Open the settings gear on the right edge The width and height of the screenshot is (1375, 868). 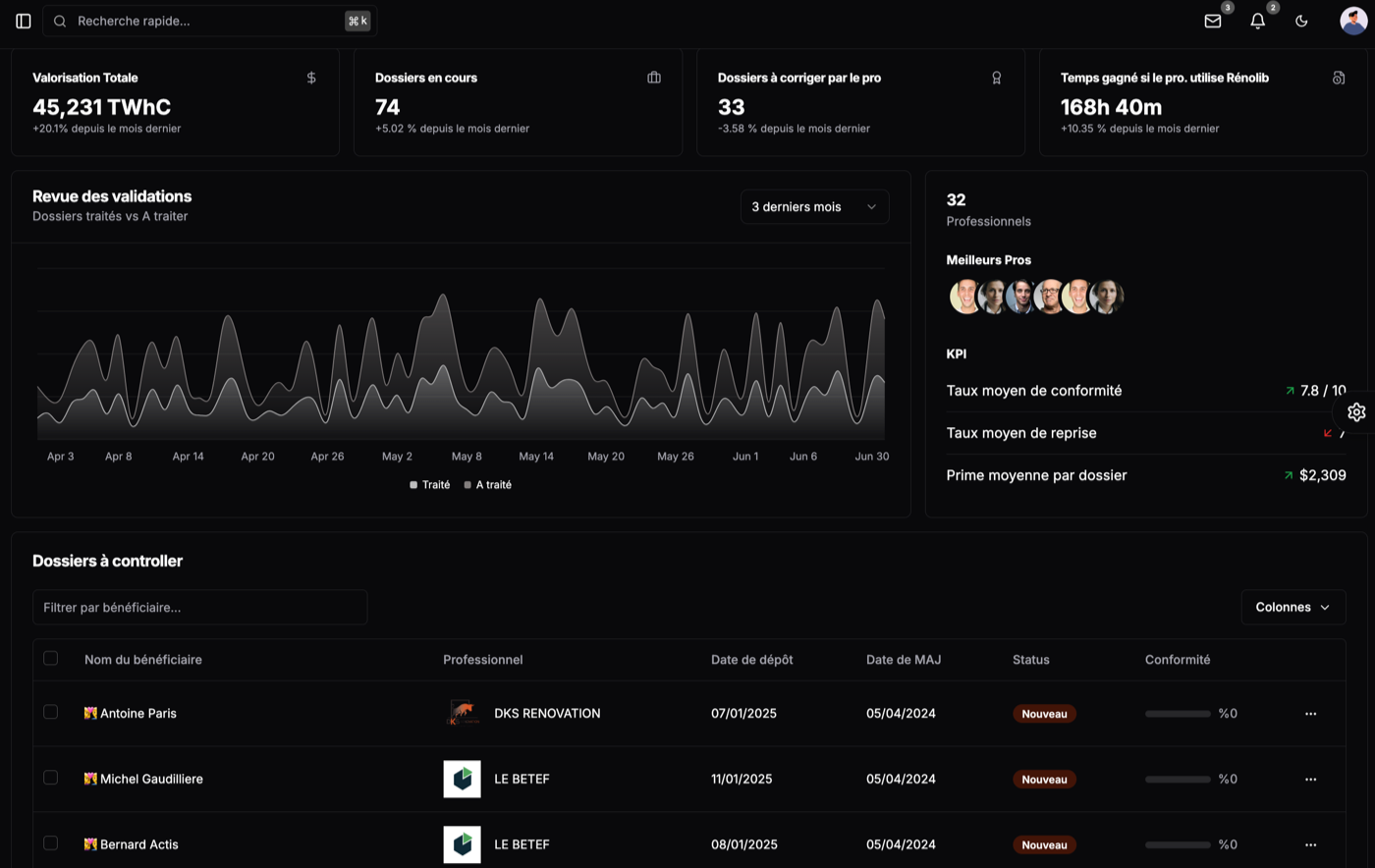click(1355, 411)
